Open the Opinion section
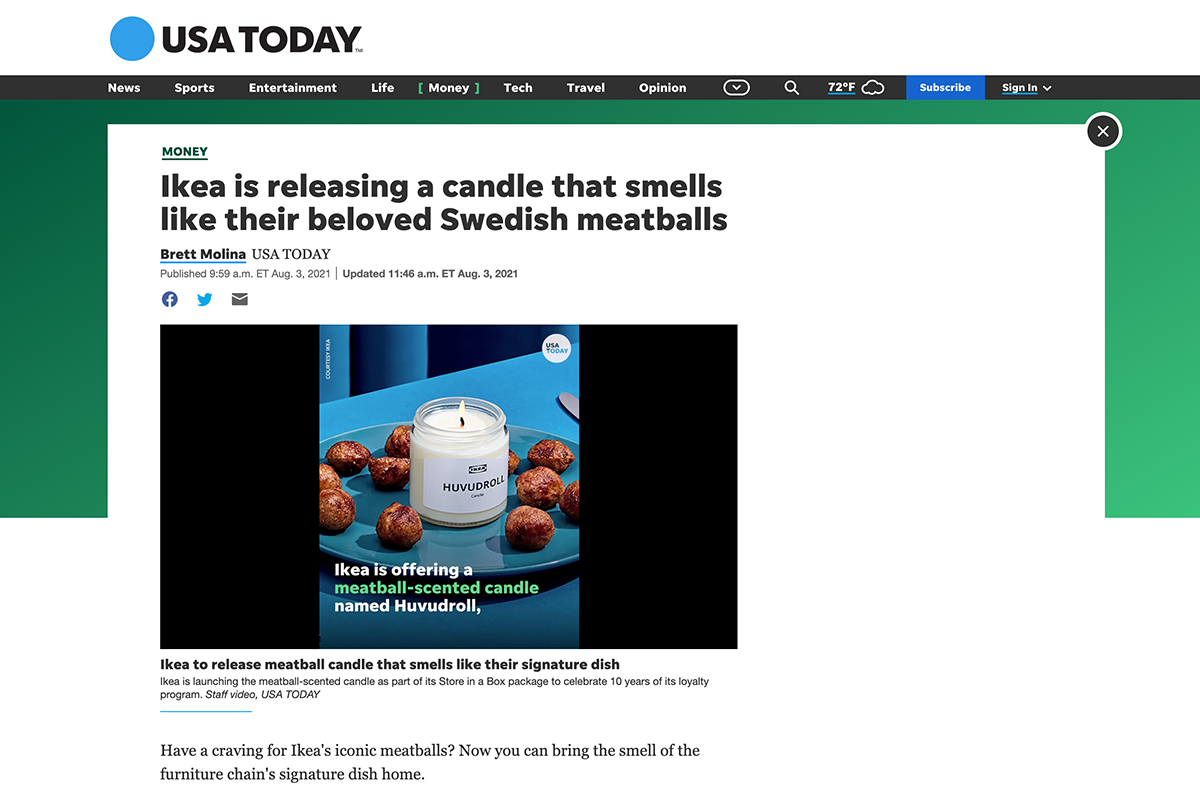1200x800 pixels. point(663,88)
